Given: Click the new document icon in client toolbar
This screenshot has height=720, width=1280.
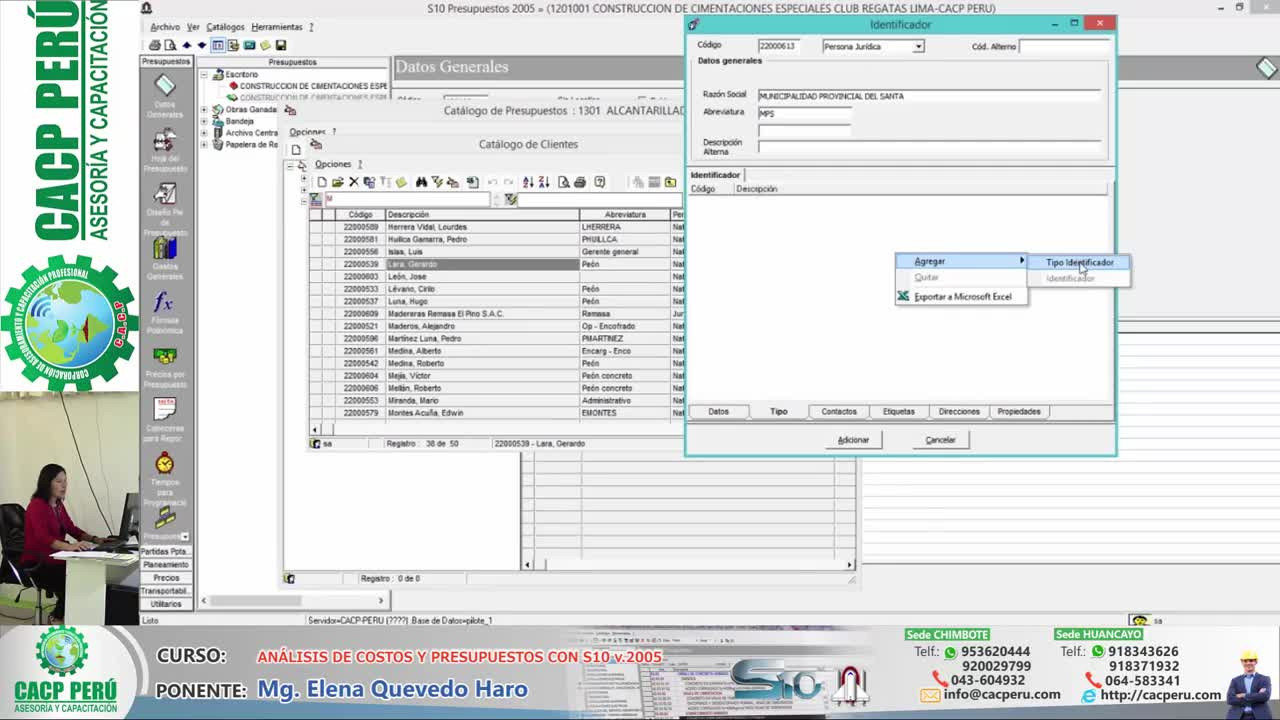Looking at the screenshot, I should pyautogui.click(x=322, y=182).
